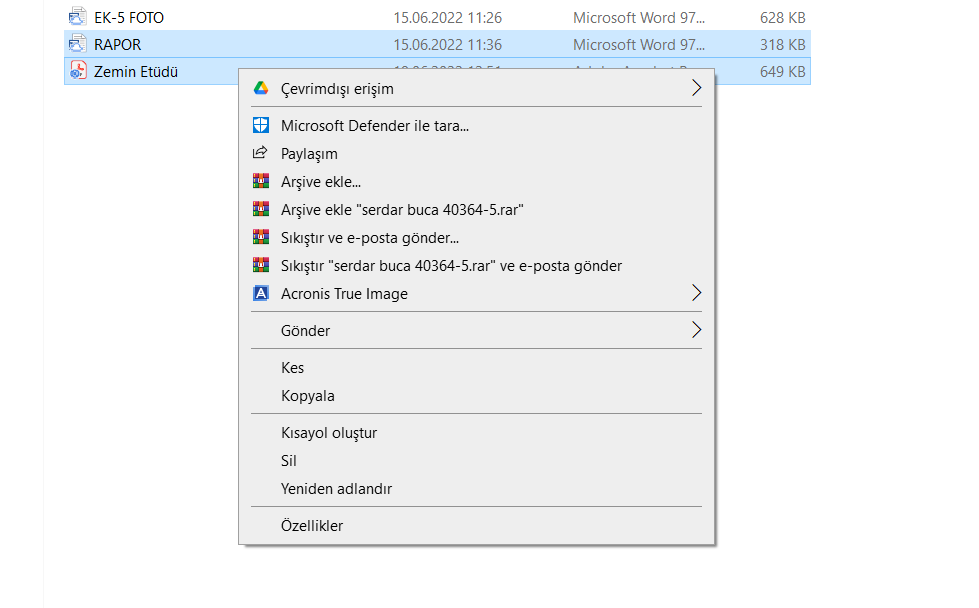Click the WinRAR icon beside Arşive ekle...
Image resolution: width=979 pixels, height=608 pixels.
(x=261, y=181)
